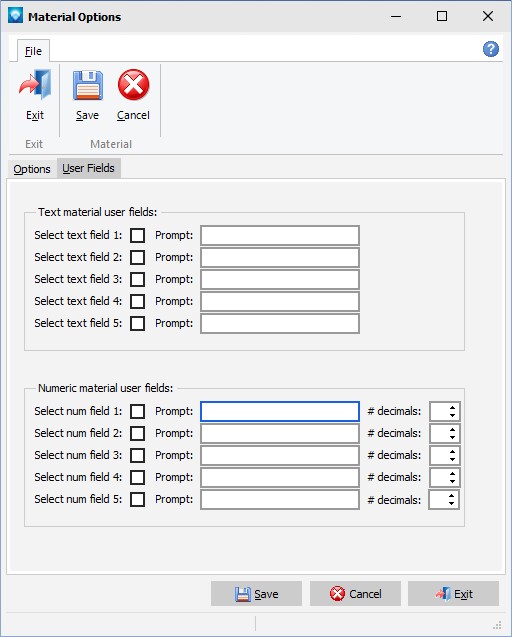This screenshot has height=637, width=512.
Task: Tick the Select num field 5 checkbox
Action: point(137,499)
